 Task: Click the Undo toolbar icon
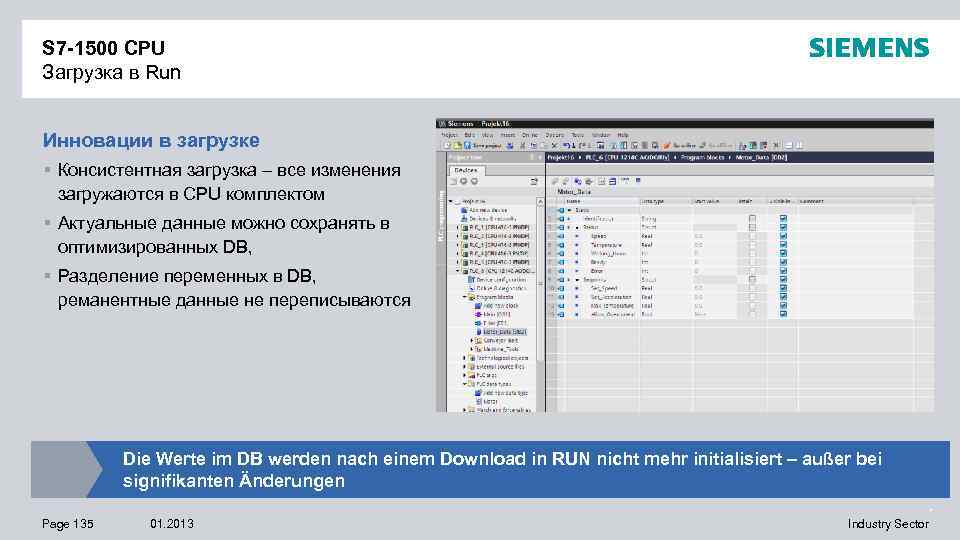coord(566,146)
